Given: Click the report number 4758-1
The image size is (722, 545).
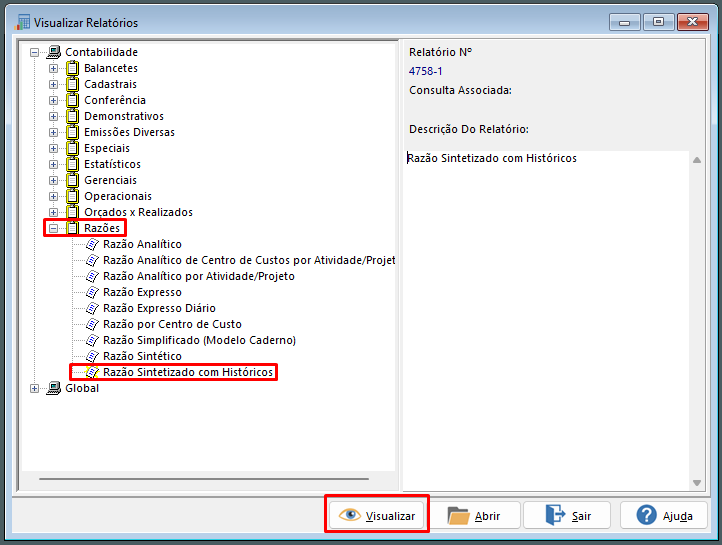Looking at the screenshot, I should tap(425, 71).
